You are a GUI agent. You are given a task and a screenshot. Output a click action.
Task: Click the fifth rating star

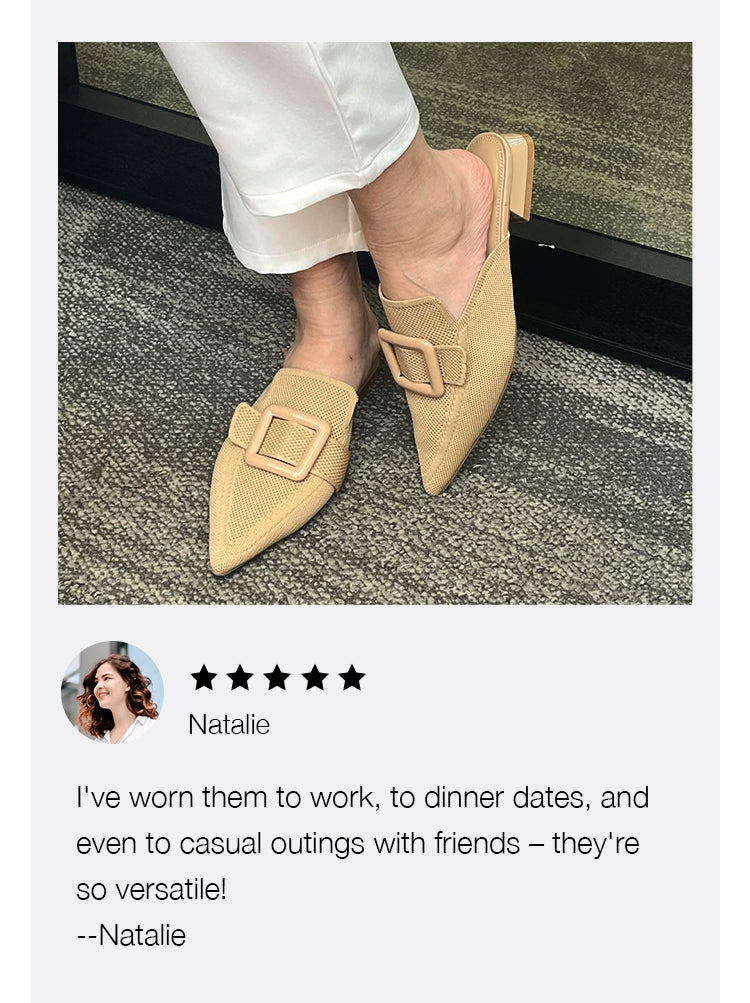(352, 677)
